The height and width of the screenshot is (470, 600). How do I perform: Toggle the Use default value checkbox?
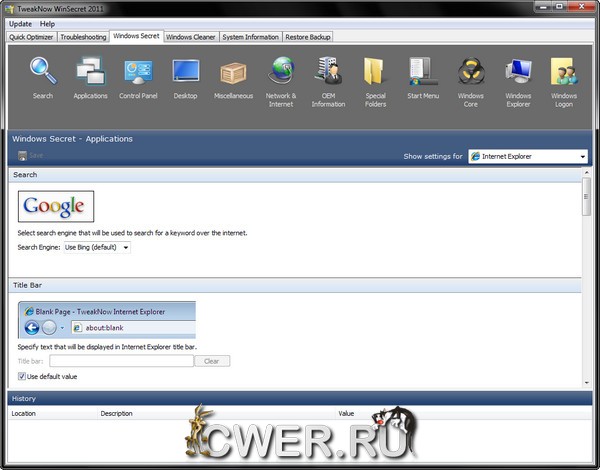pyautogui.click(x=22, y=376)
